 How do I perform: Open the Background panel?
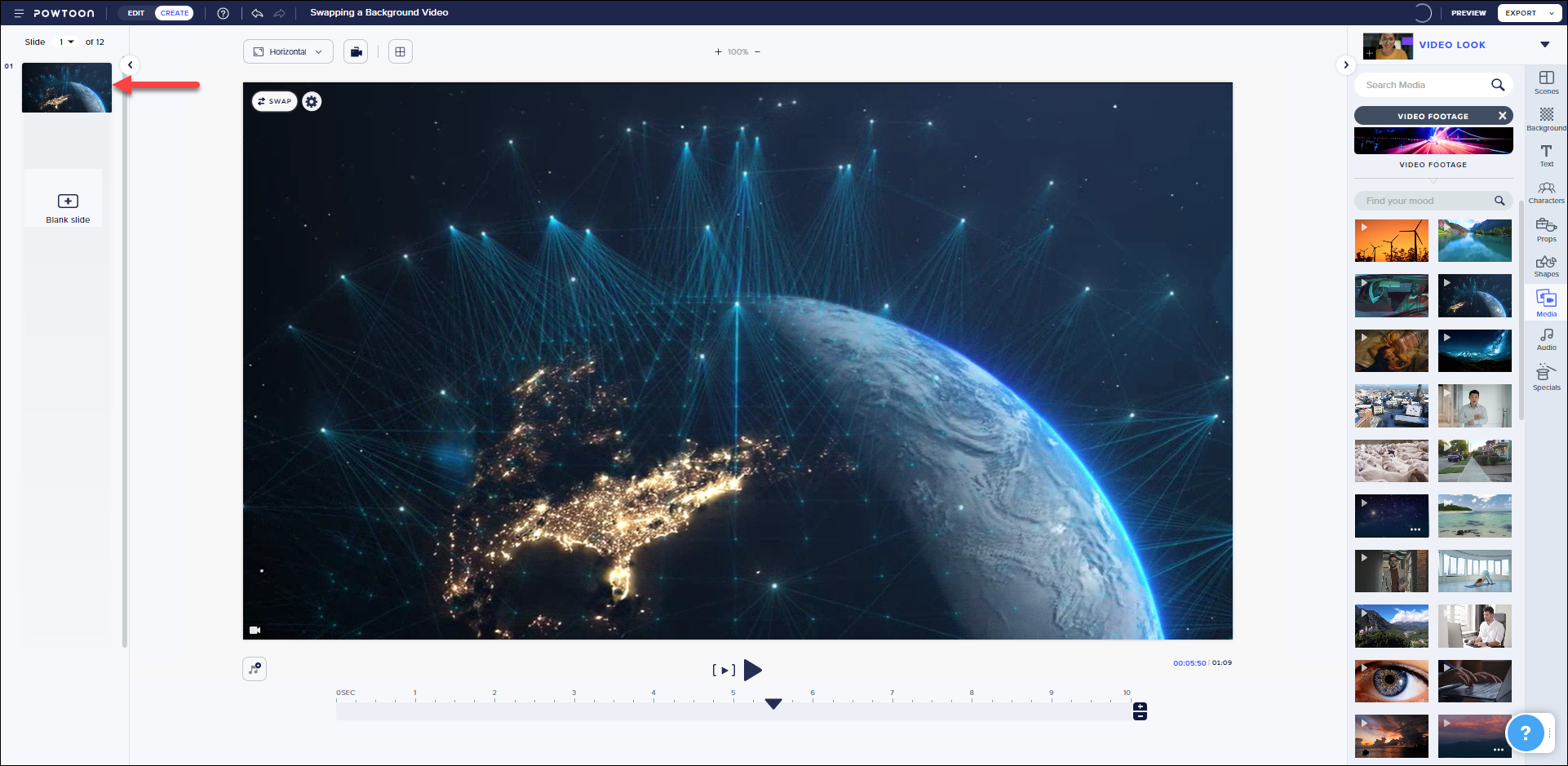point(1546,119)
